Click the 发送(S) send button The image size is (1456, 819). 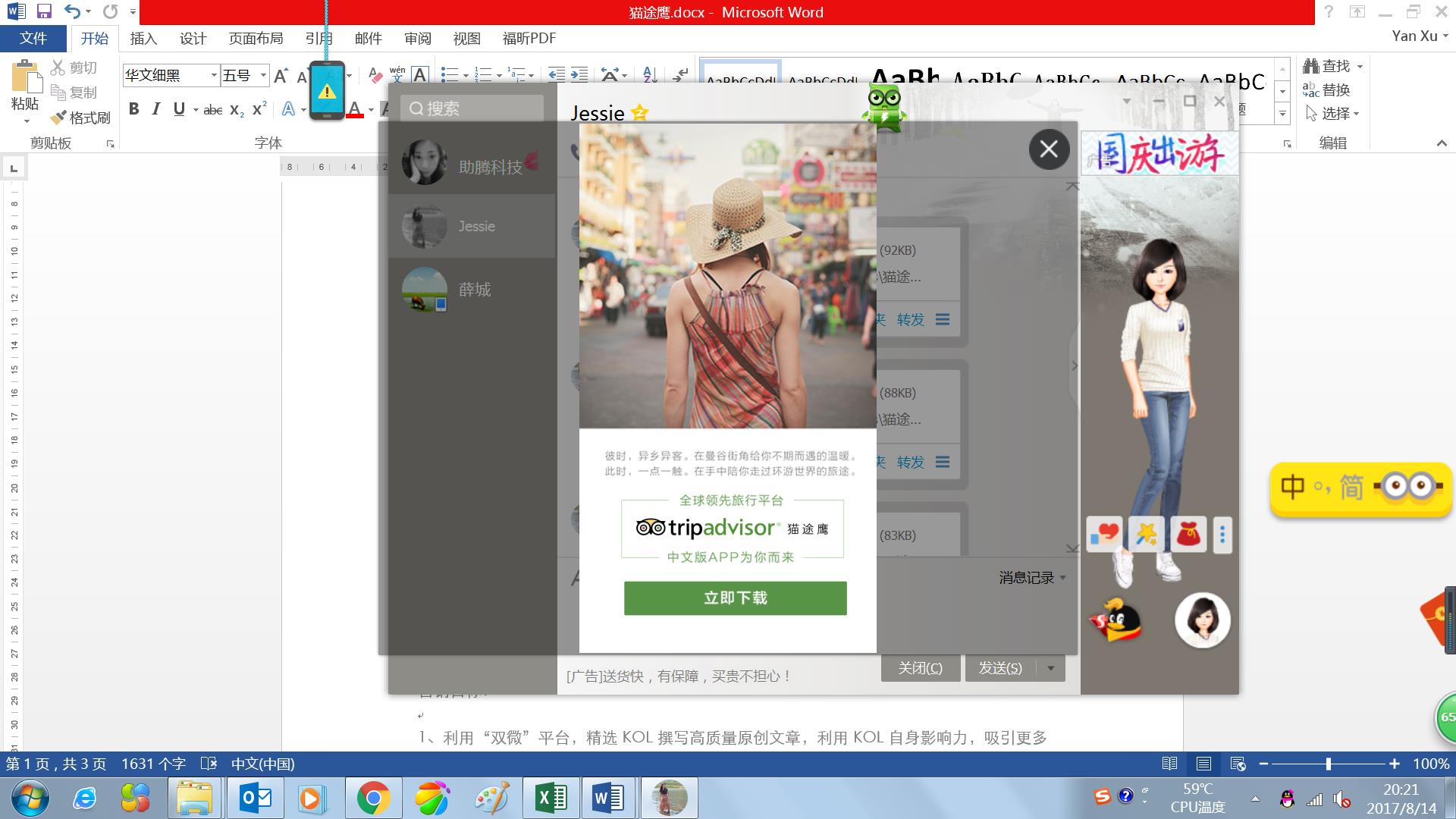[x=1000, y=668]
